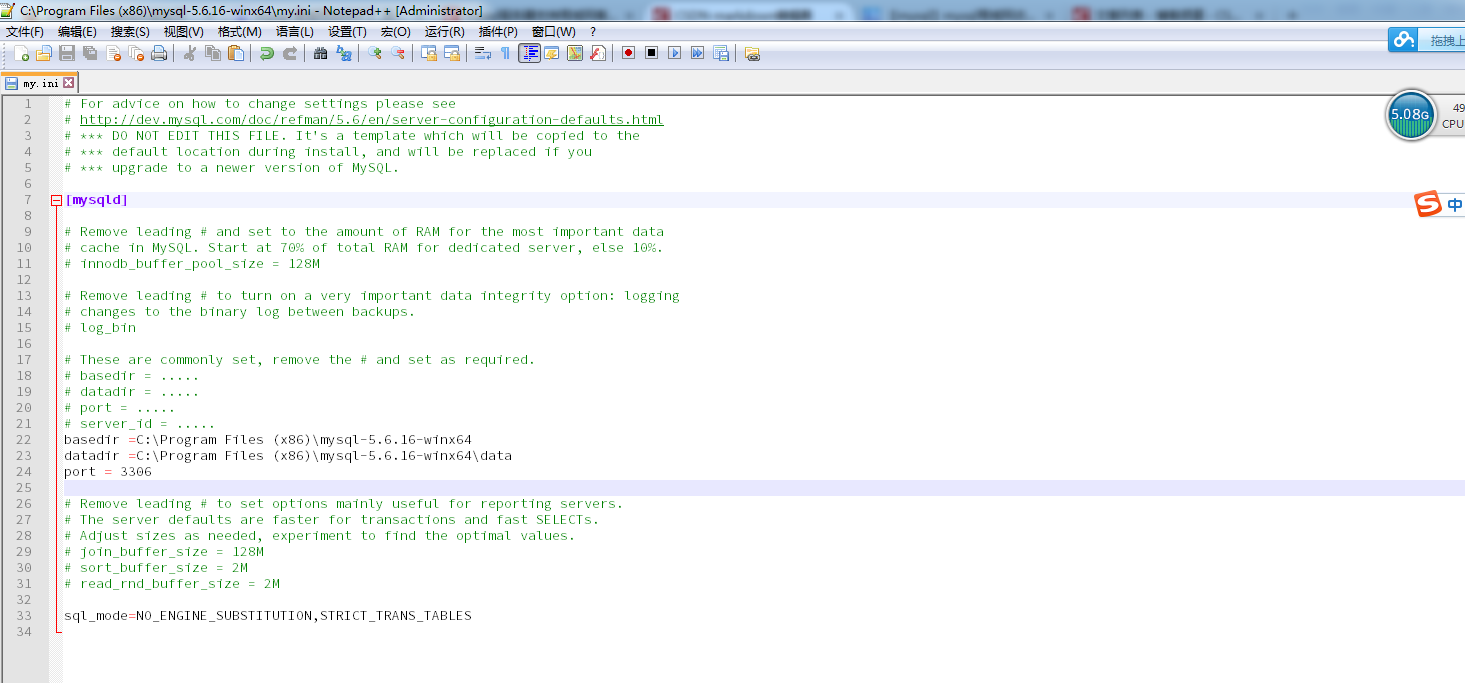
Task: Collapse the [mysqld] fold marker
Action: 56,200
